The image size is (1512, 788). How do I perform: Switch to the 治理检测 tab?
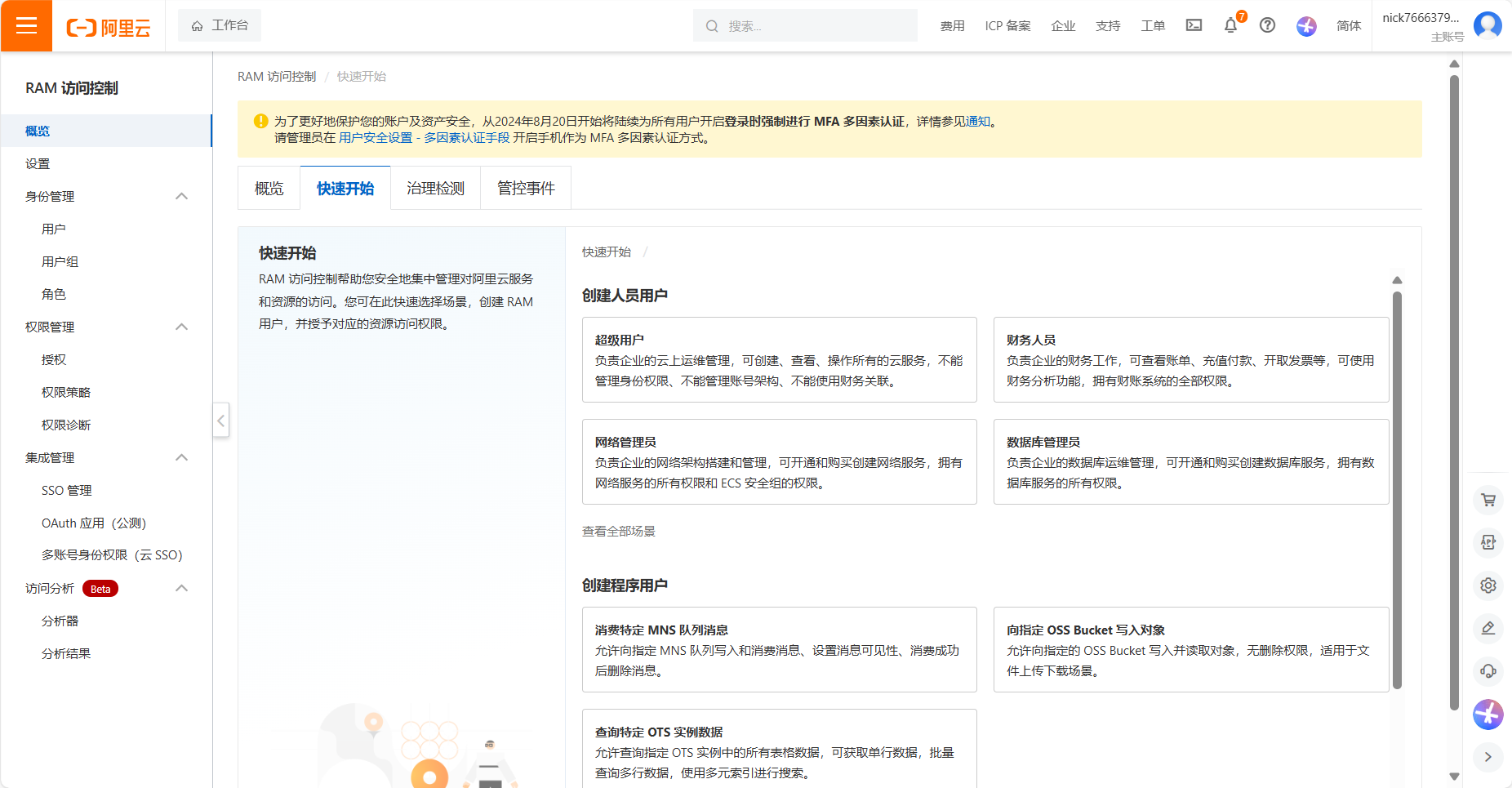point(435,189)
